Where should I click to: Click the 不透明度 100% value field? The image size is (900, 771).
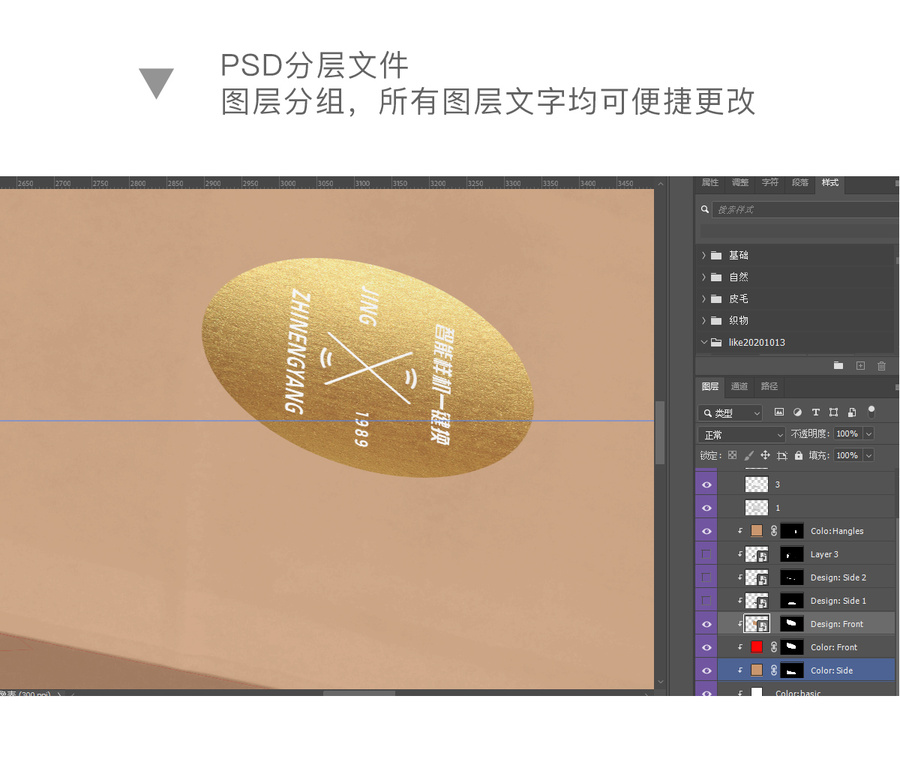(x=848, y=434)
